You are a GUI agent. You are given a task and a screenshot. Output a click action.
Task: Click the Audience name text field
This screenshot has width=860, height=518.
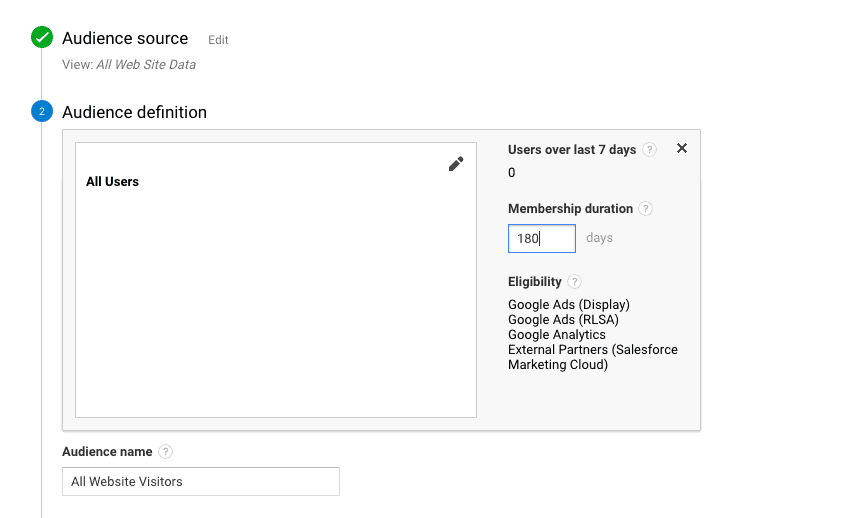tap(200, 481)
